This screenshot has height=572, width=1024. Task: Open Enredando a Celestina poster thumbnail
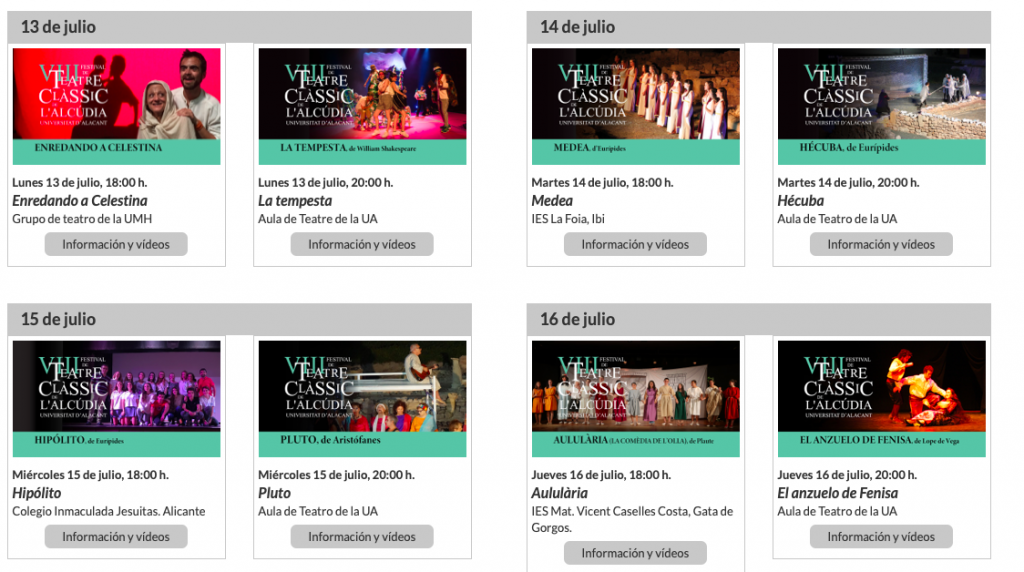[x=116, y=106]
